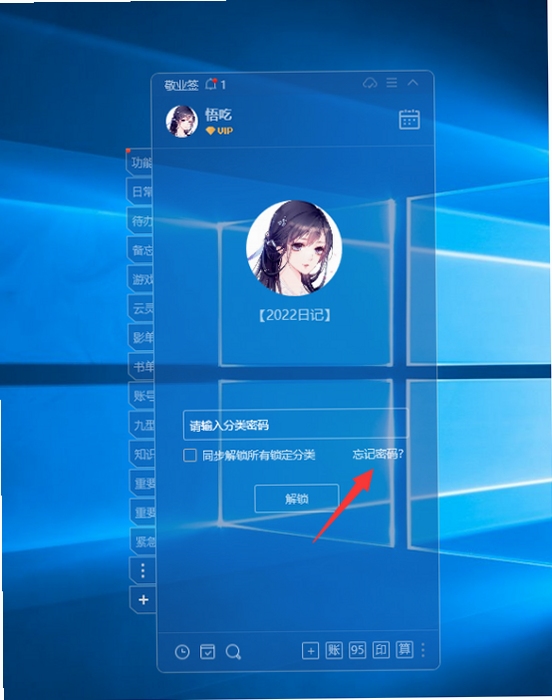
Task: Open the 95 tool icon
Action: [357, 650]
